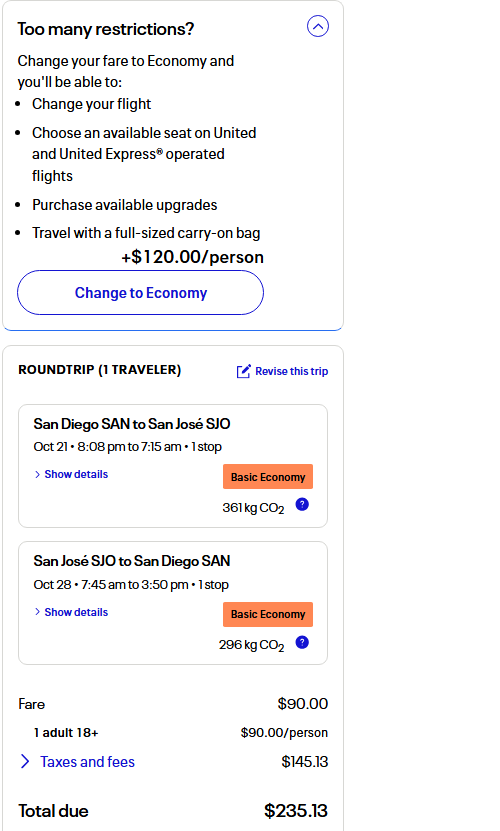Click the help icon next to 361 kg CO2

(302, 505)
